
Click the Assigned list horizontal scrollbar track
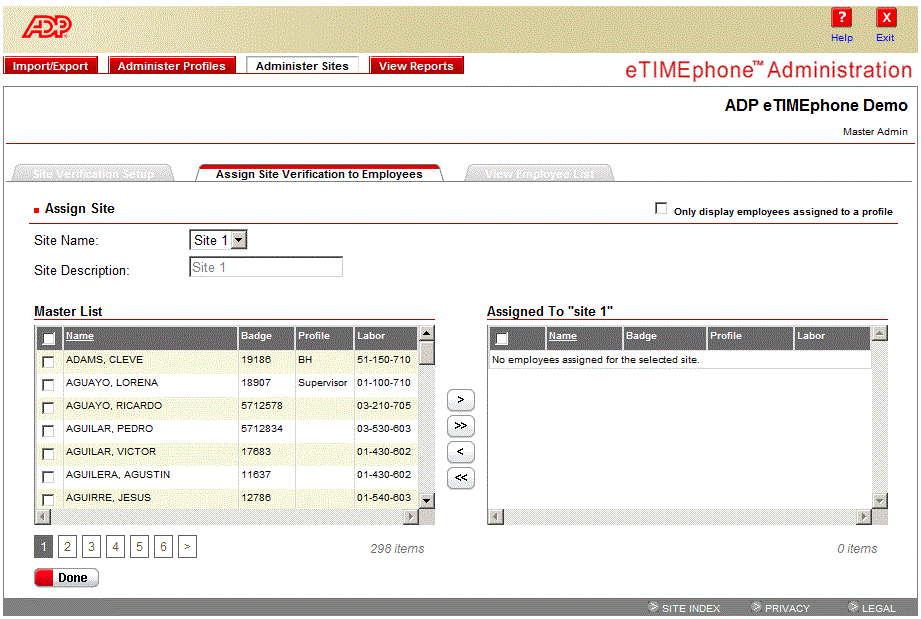pos(680,517)
